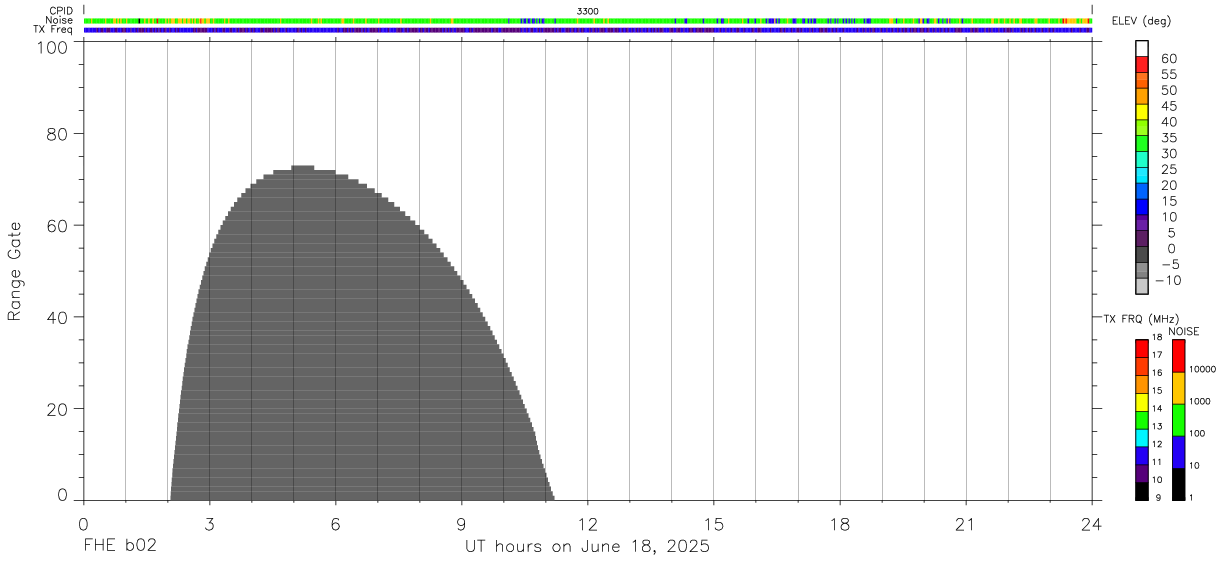Click the blue TX Freq strip above the plot
The width and height of the screenshot is (1228, 567).
(x=588, y=30)
